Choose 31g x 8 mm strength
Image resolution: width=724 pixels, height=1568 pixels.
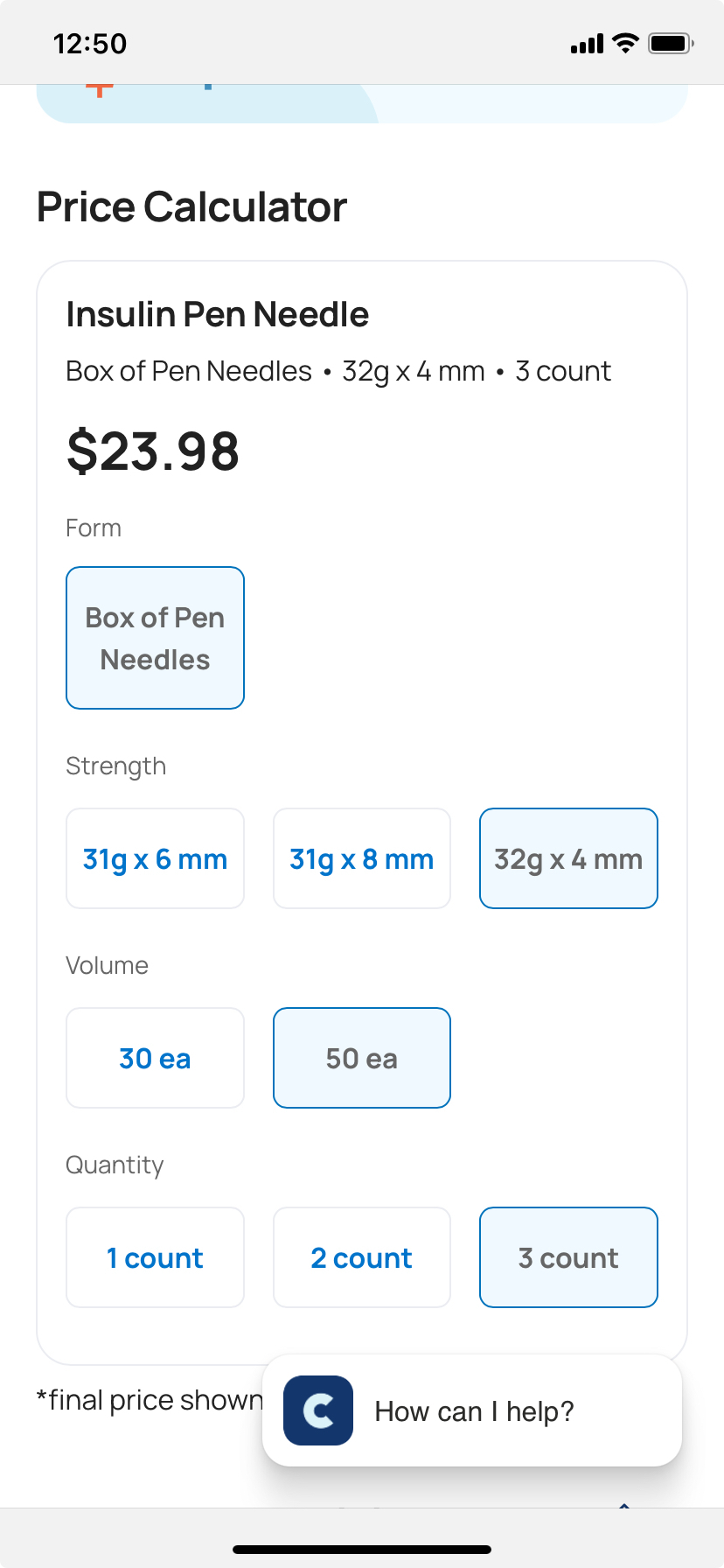point(362,858)
